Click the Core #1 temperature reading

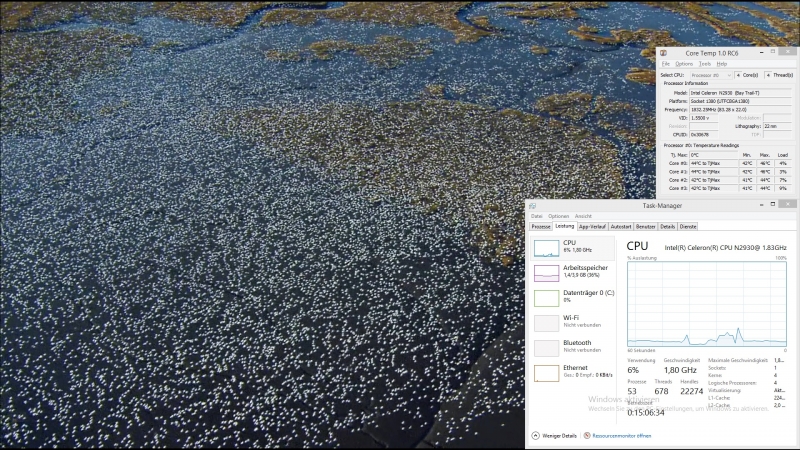[x=714, y=172]
